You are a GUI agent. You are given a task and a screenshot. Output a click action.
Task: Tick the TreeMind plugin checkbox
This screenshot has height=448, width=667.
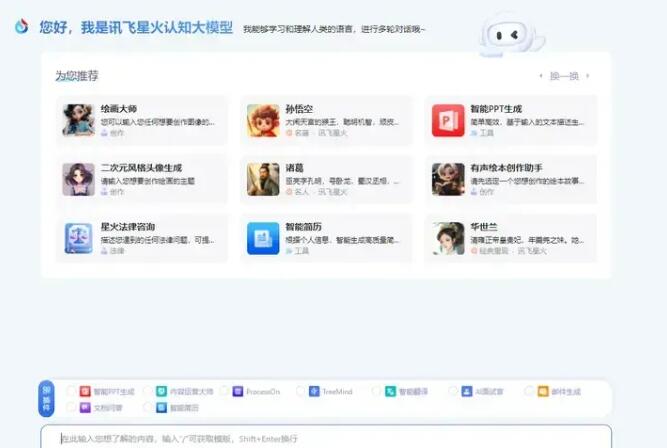(300, 391)
